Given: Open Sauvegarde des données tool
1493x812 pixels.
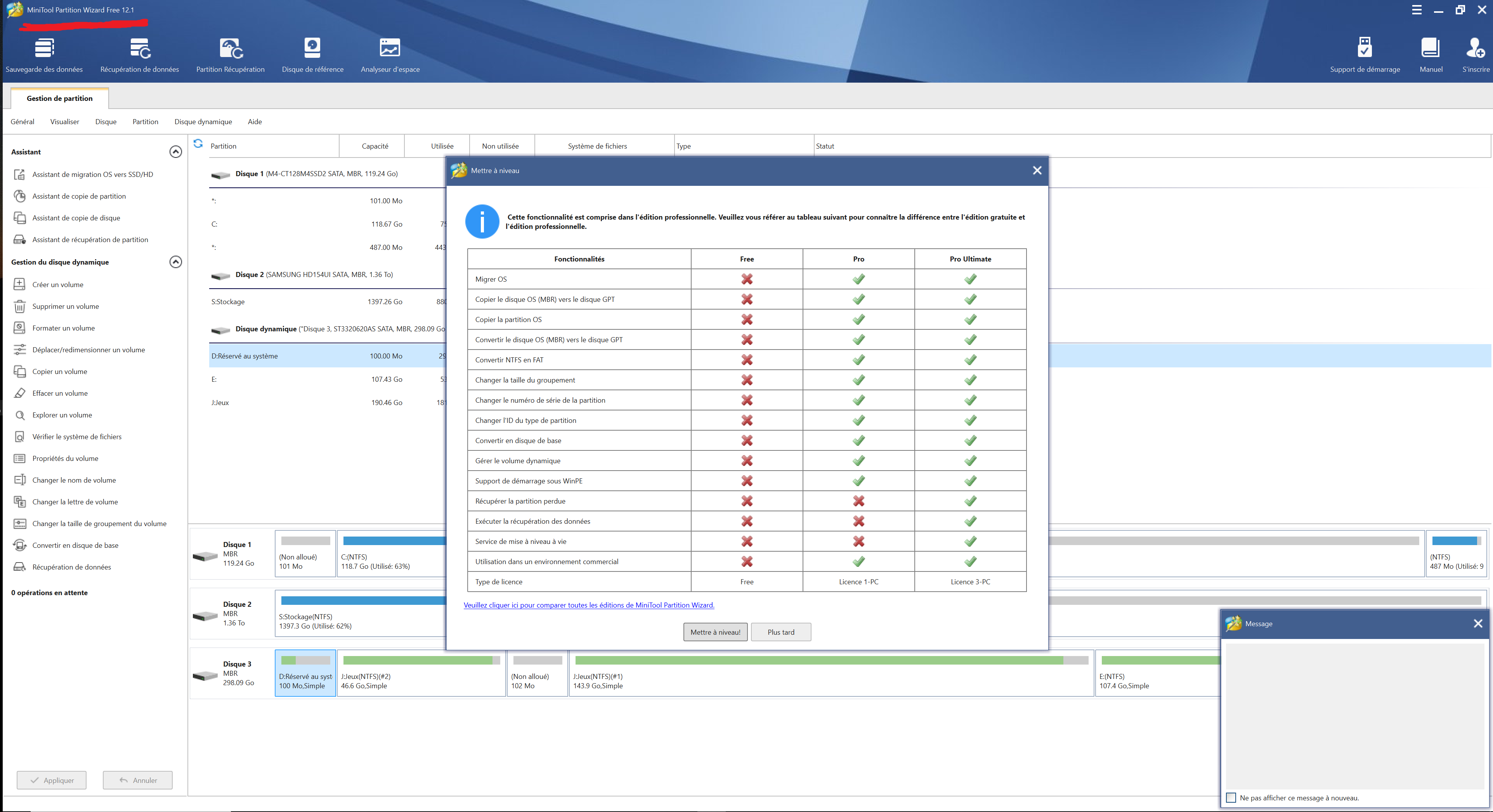Looking at the screenshot, I should pos(44,55).
